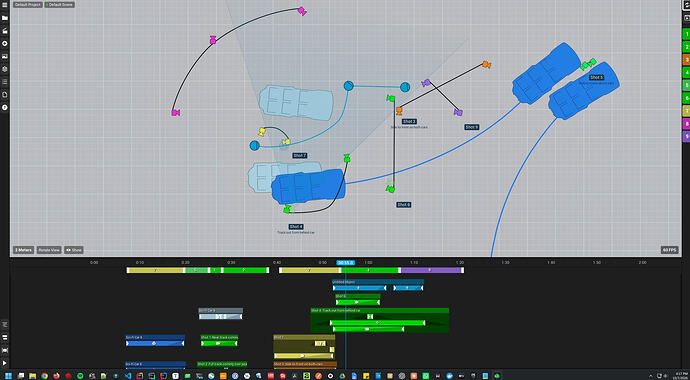Viewport: 690px width, 380px height.
Task: Click the purple camera near Shot 9 label
Action: [x=458, y=113]
